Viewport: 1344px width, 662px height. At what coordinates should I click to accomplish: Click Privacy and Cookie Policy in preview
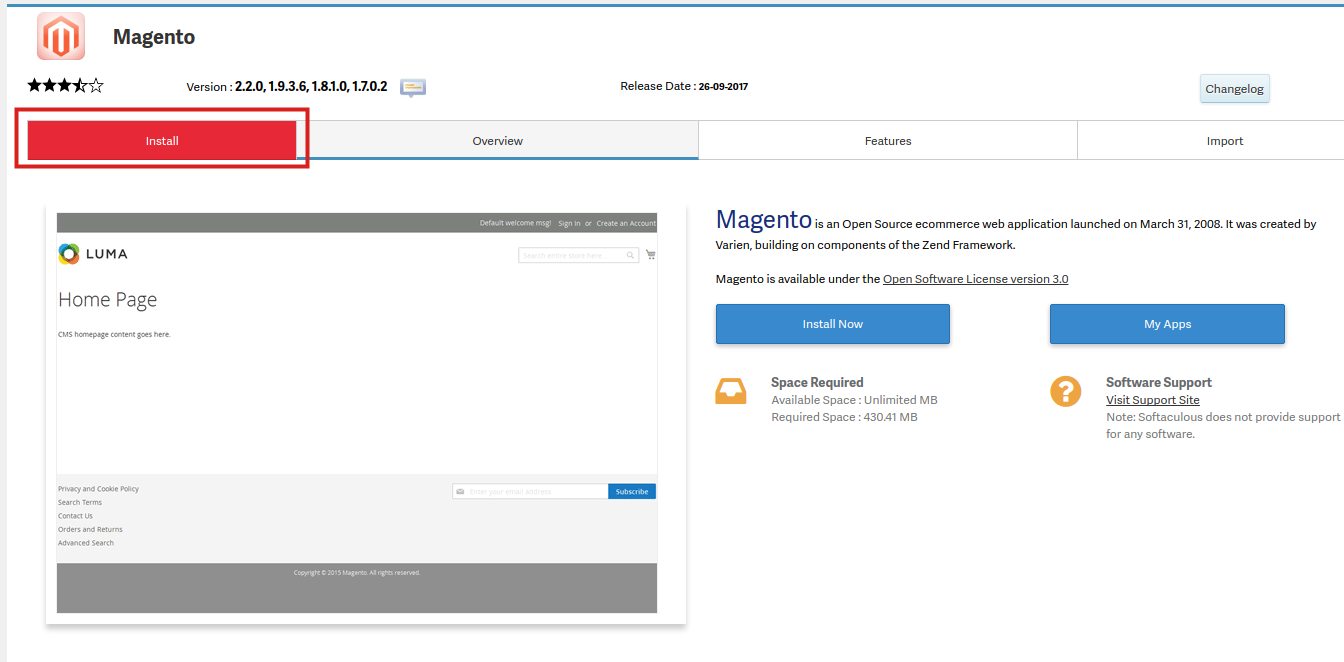[x=98, y=489]
